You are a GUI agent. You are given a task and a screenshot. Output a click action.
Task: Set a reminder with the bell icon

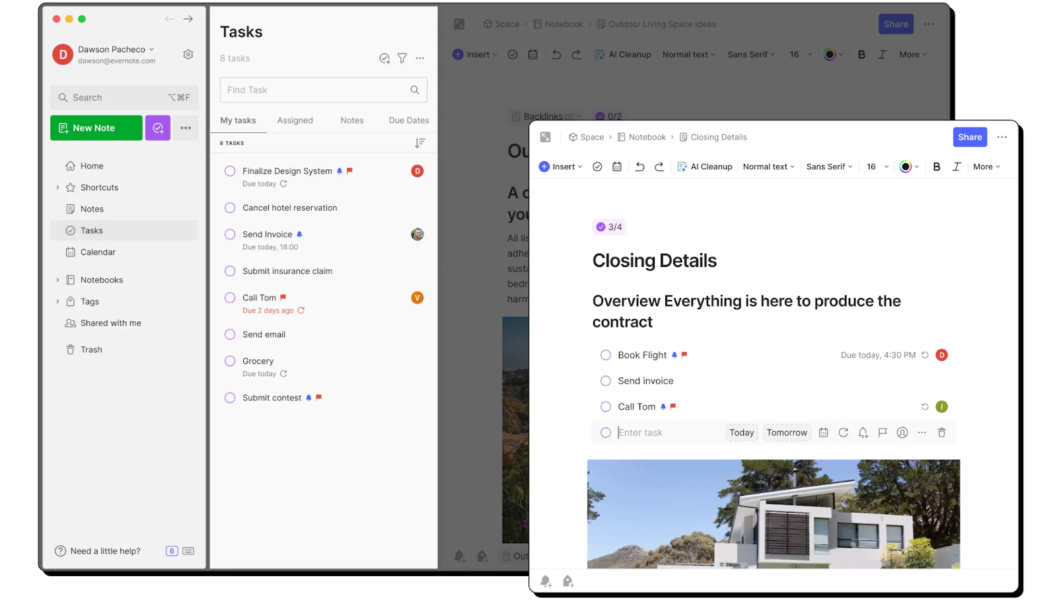[x=862, y=432]
